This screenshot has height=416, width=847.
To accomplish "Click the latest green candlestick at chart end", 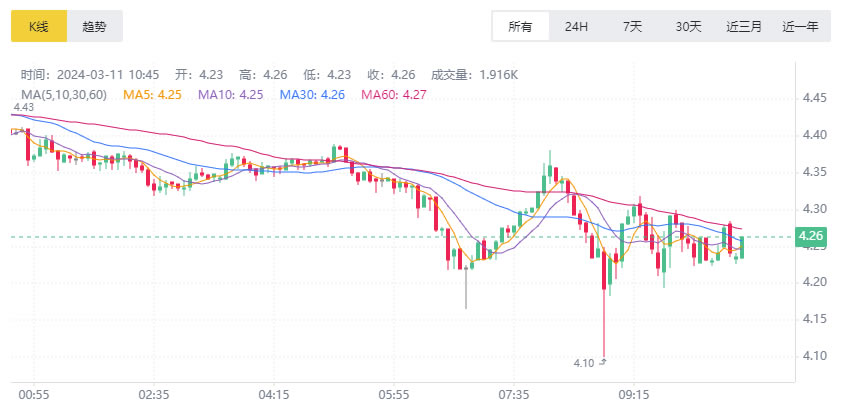I will tap(742, 247).
